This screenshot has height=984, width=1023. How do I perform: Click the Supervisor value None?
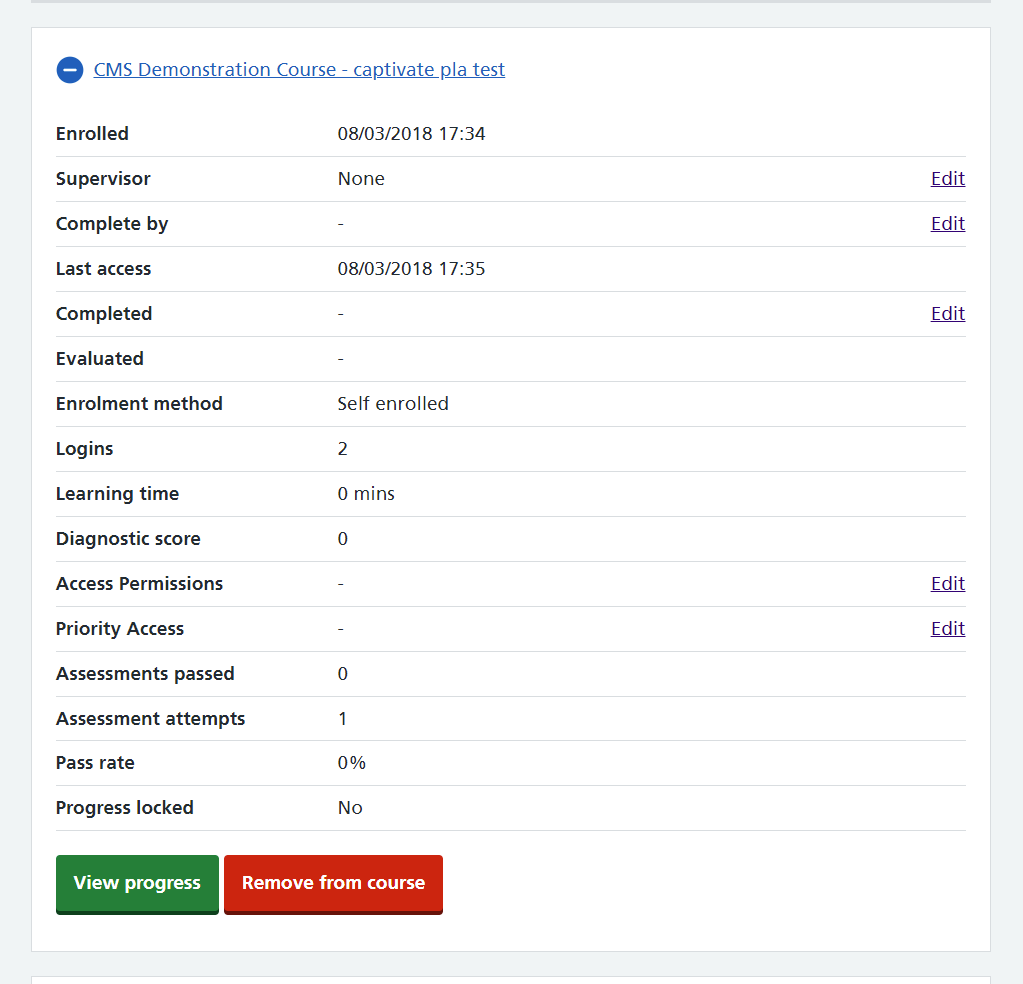(361, 179)
